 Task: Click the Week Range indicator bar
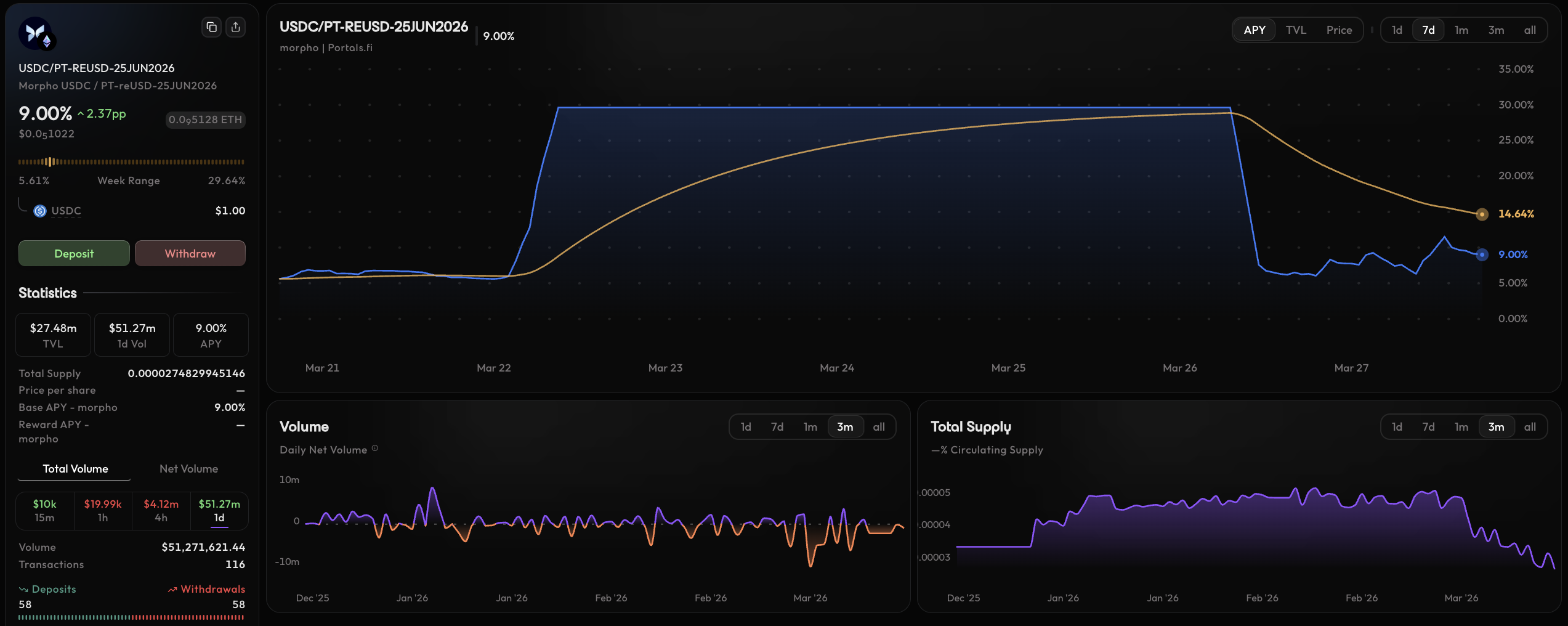click(131, 162)
